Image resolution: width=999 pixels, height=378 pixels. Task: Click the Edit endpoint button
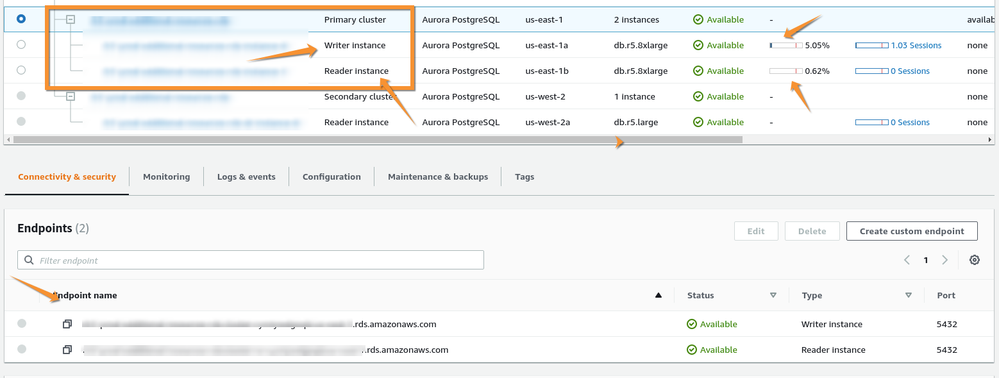click(756, 231)
